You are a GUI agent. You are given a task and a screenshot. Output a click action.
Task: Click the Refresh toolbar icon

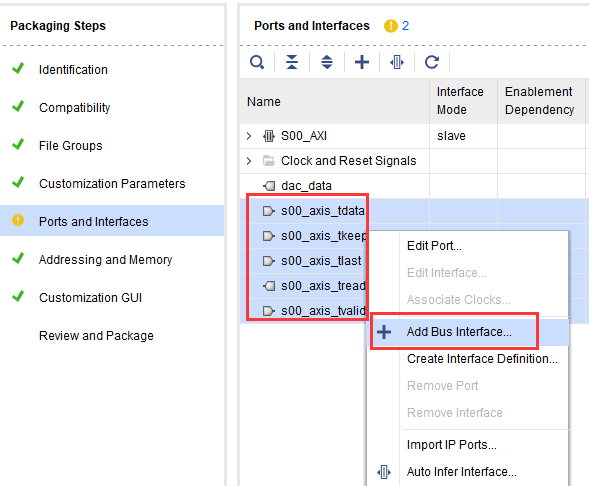432,62
